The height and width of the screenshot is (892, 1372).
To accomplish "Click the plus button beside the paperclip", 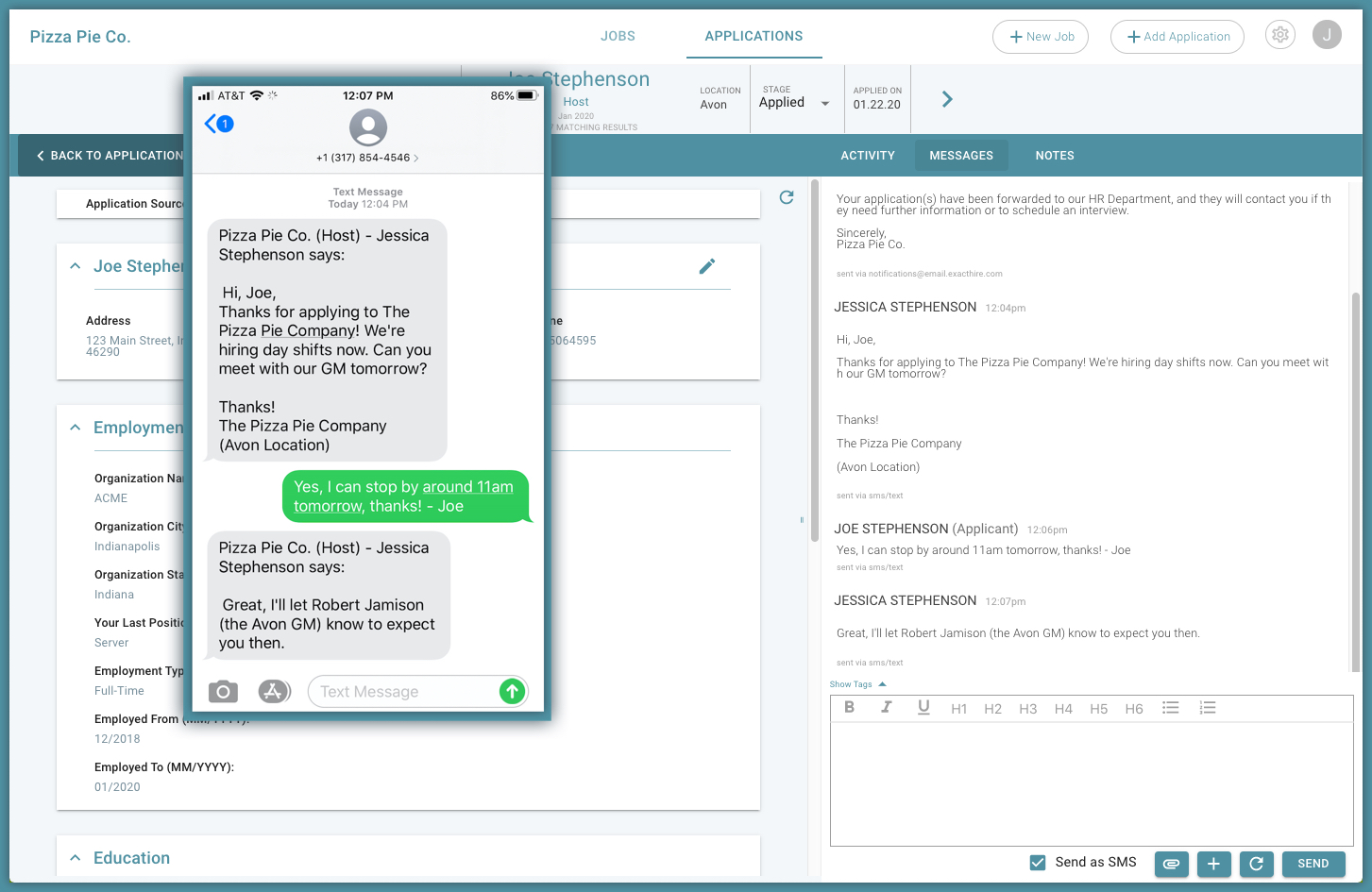I will [1214, 864].
